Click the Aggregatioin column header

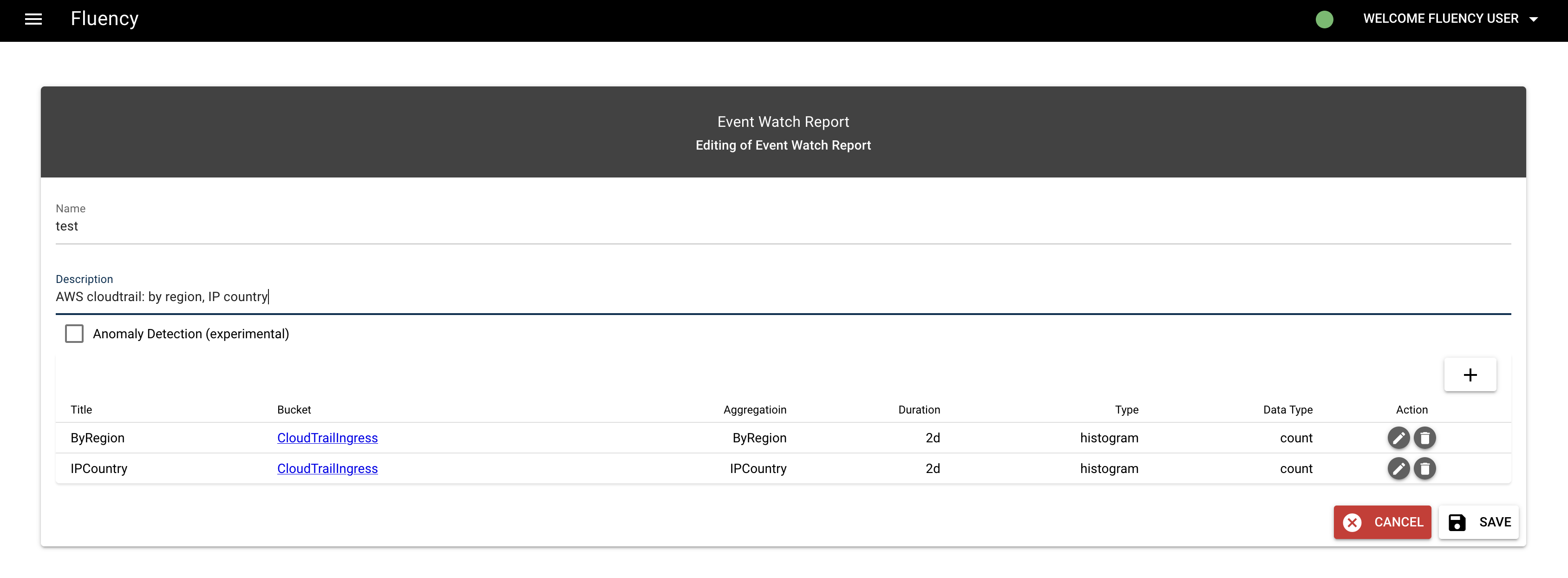click(755, 410)
